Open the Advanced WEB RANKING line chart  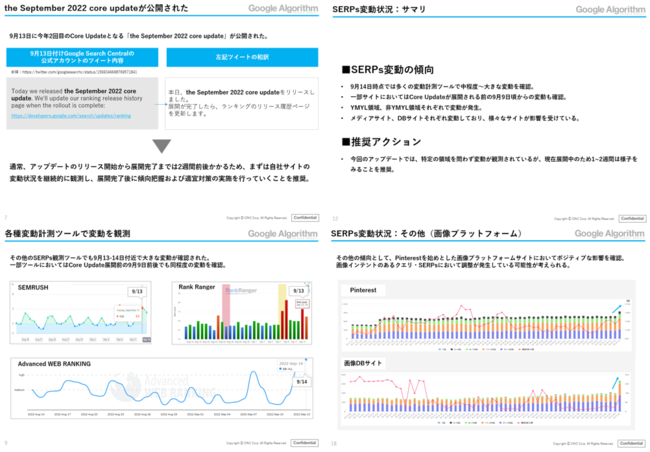tap(162, 388)
